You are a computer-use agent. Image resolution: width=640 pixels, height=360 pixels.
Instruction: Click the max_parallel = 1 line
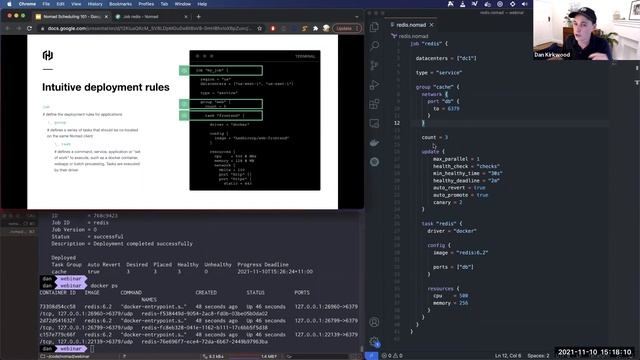coord(456,159)
